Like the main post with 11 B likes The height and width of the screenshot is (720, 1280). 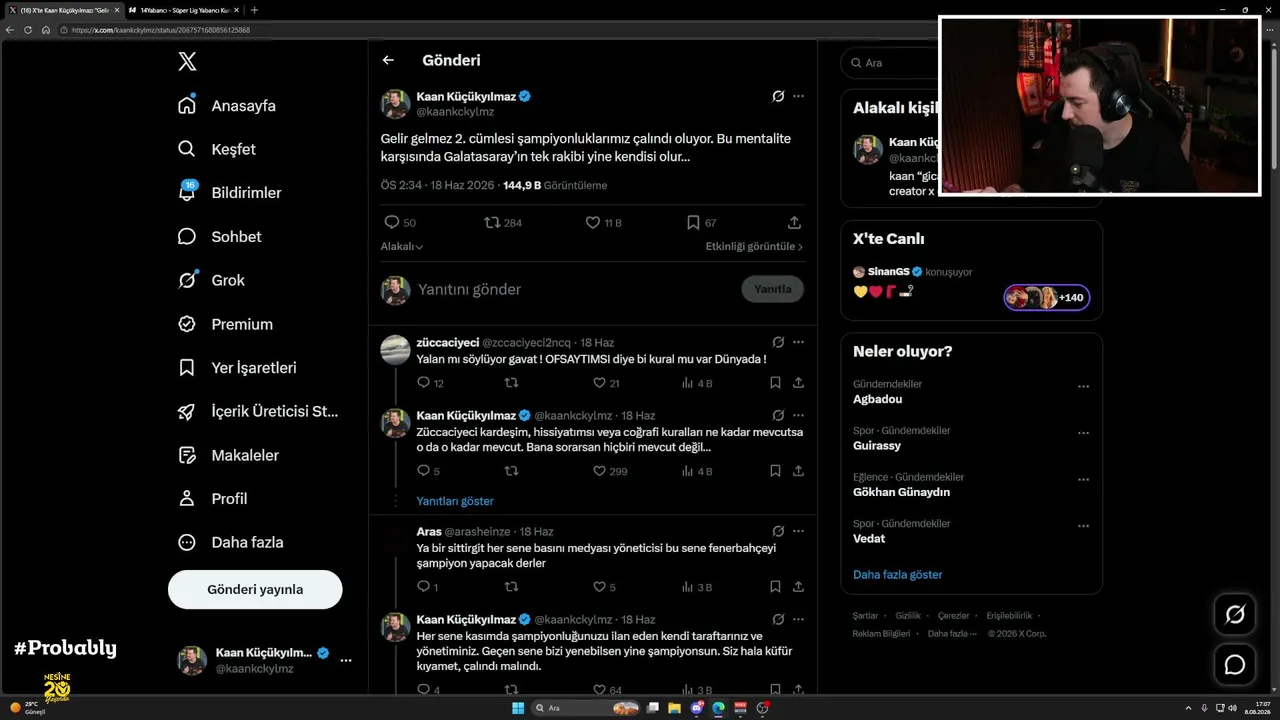tap(593, 222)
